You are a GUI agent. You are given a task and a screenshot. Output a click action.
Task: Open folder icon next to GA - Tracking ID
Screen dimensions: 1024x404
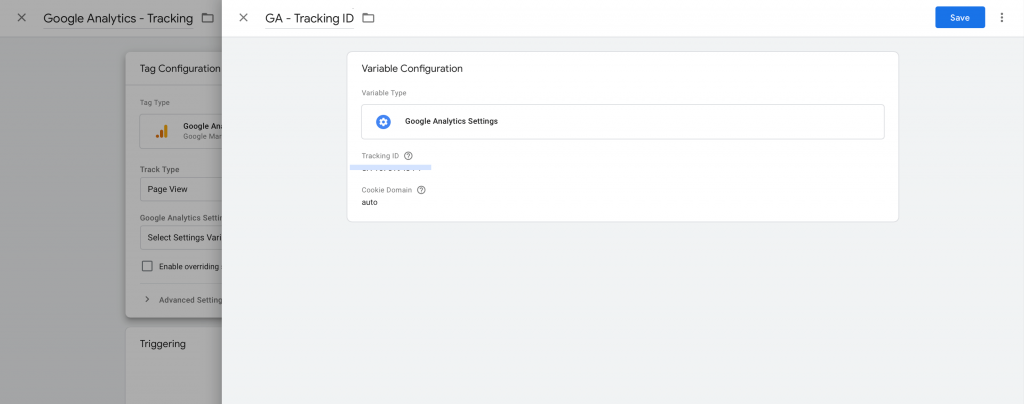pos(368,18)
